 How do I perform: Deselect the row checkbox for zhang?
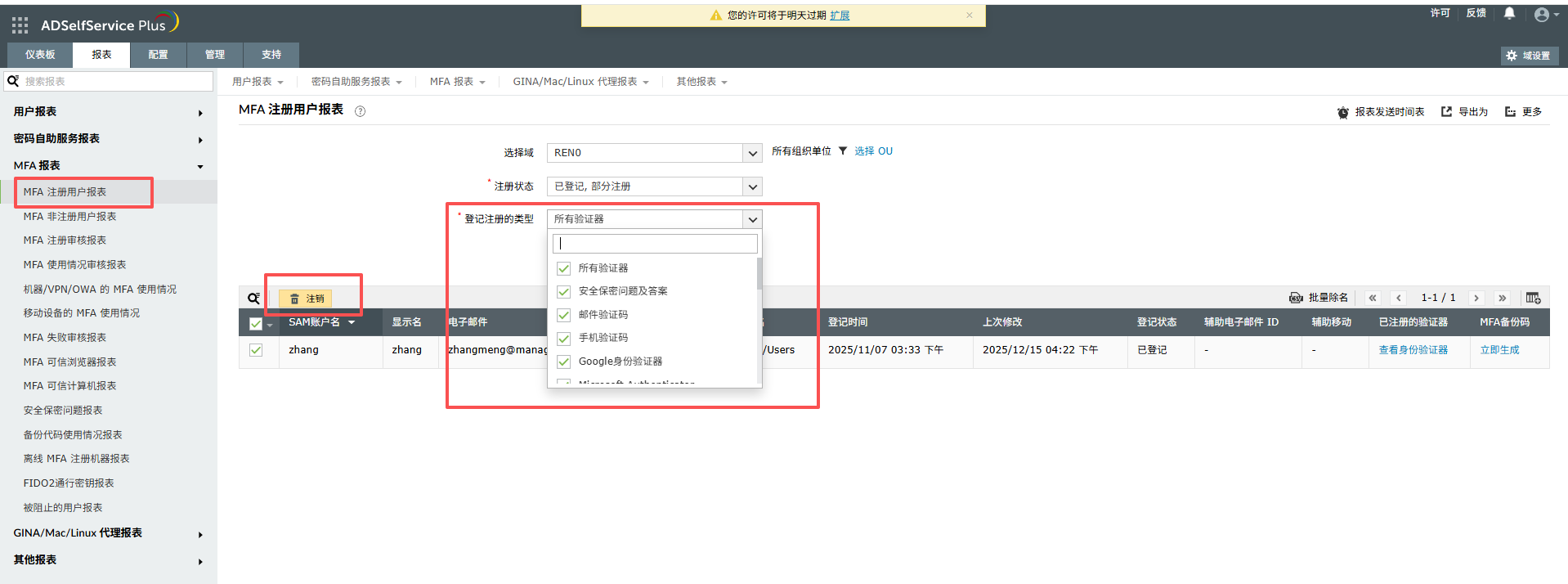click(256, 350)
